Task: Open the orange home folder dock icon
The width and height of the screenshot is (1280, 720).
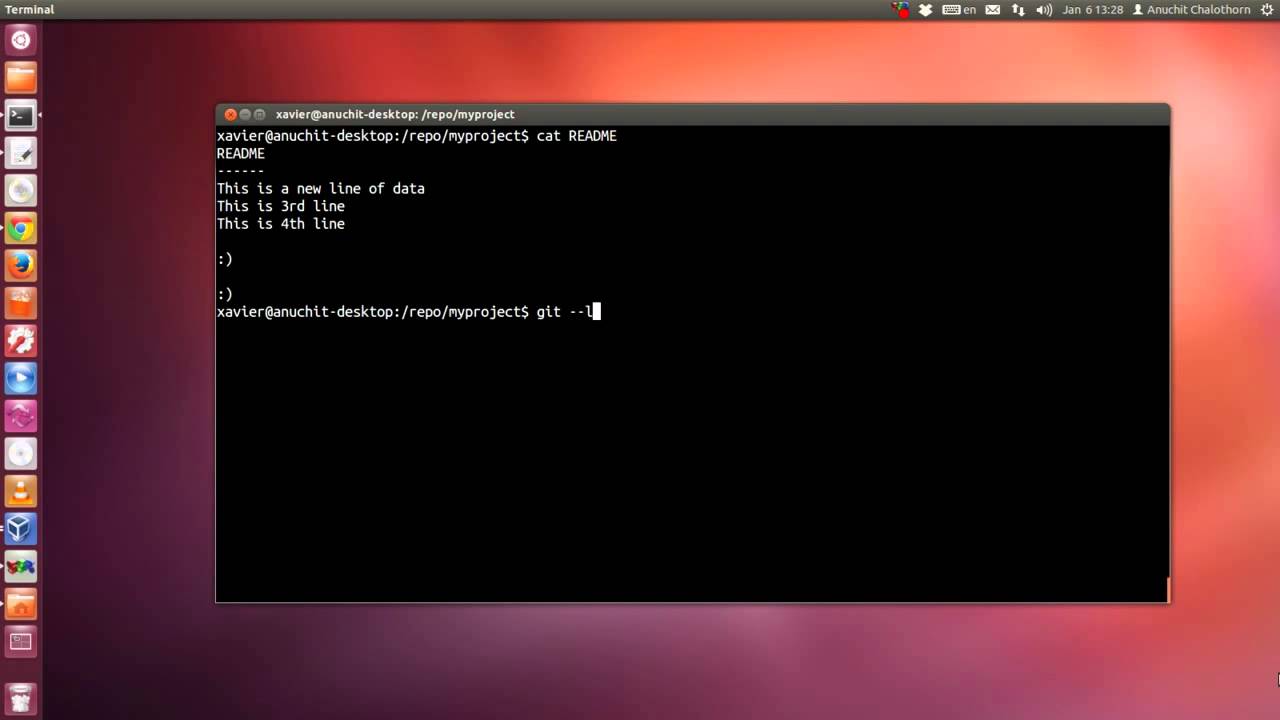Action: tap(21, 604)
